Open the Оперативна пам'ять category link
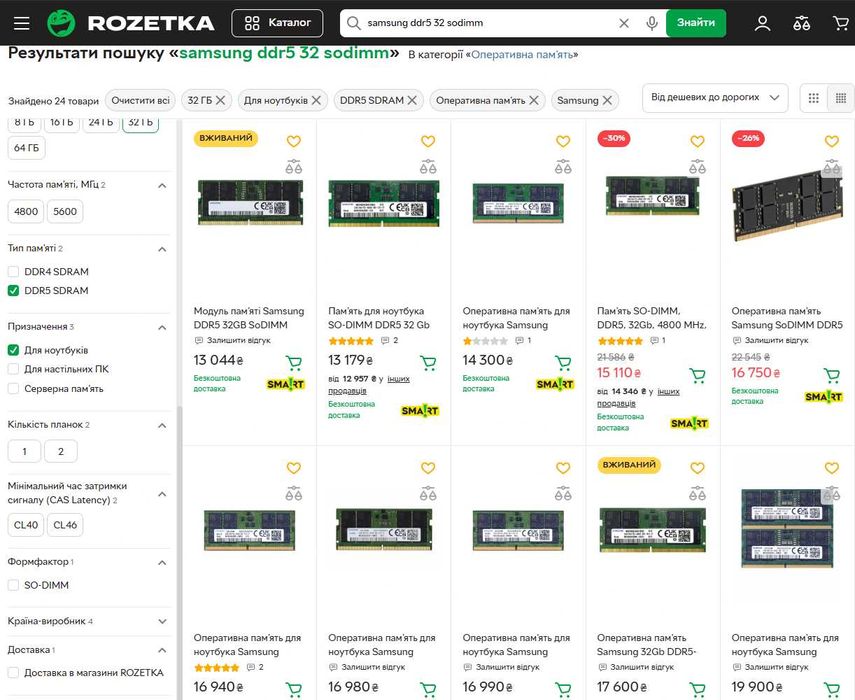 [x=522, y=55]
